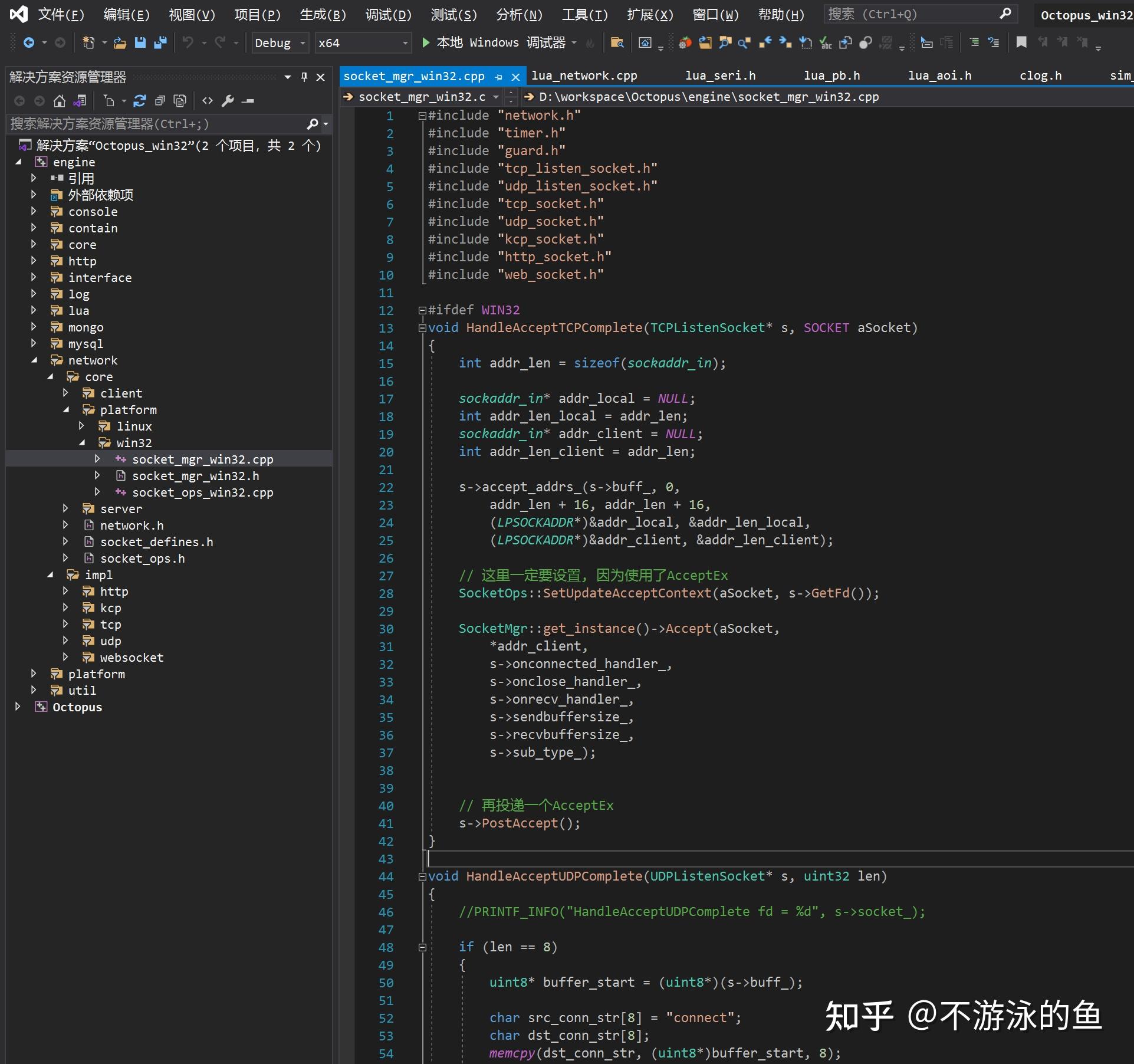
Task: Open Properties via the wrench icon
Action: click(x=228, y=101)
